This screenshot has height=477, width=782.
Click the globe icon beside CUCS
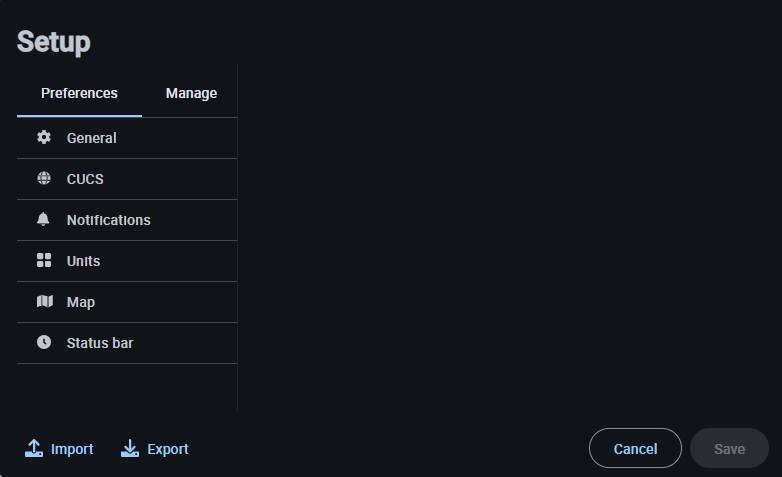pos(44,179)
